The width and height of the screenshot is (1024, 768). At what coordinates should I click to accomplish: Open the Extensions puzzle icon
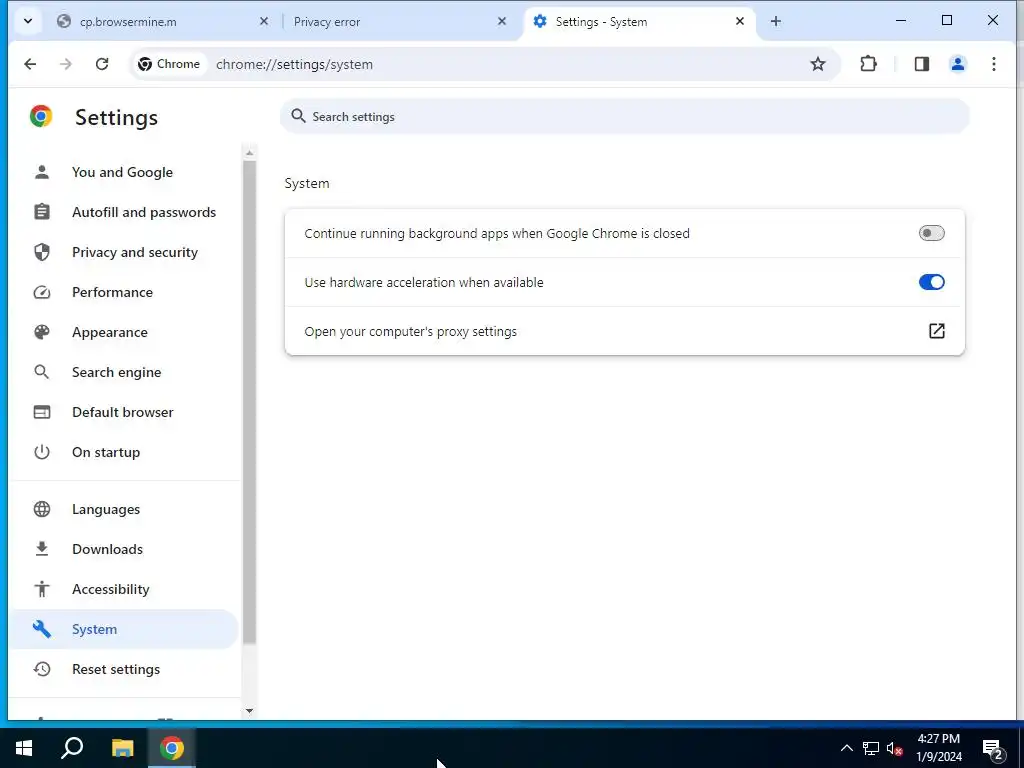(x=868, y=64)
